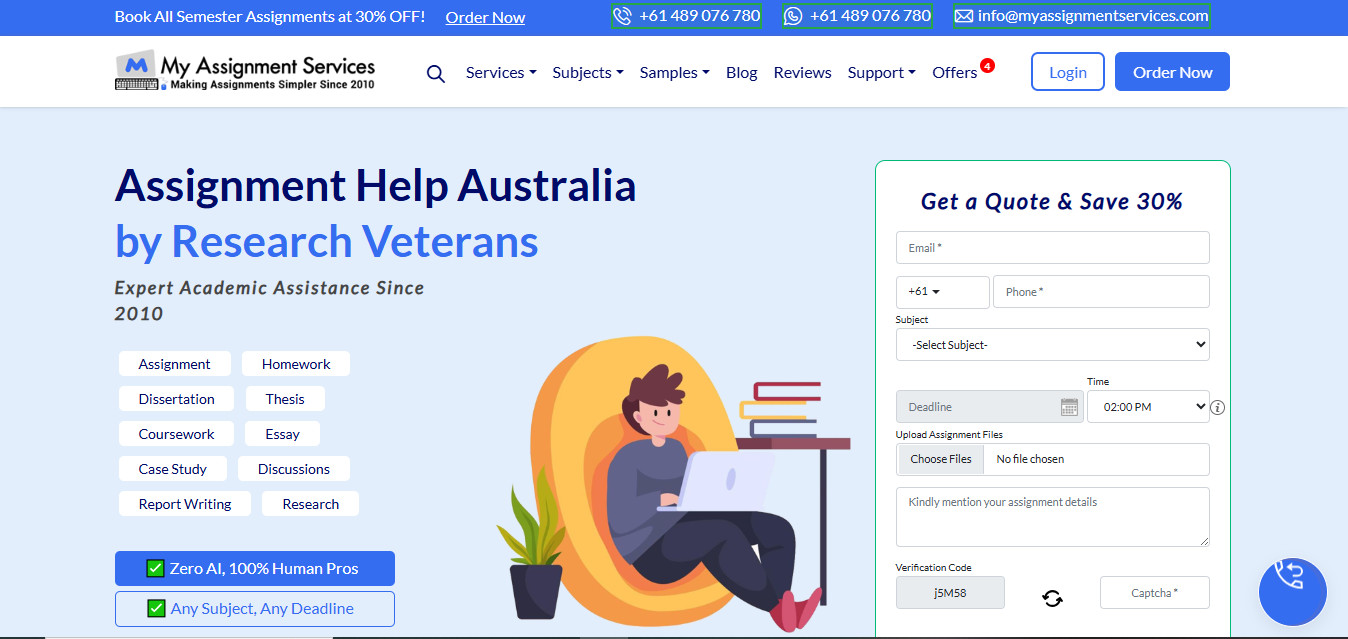Open the floating callback phone button
Viewport: 1348px width, 639px height.
coord(1292,592)
